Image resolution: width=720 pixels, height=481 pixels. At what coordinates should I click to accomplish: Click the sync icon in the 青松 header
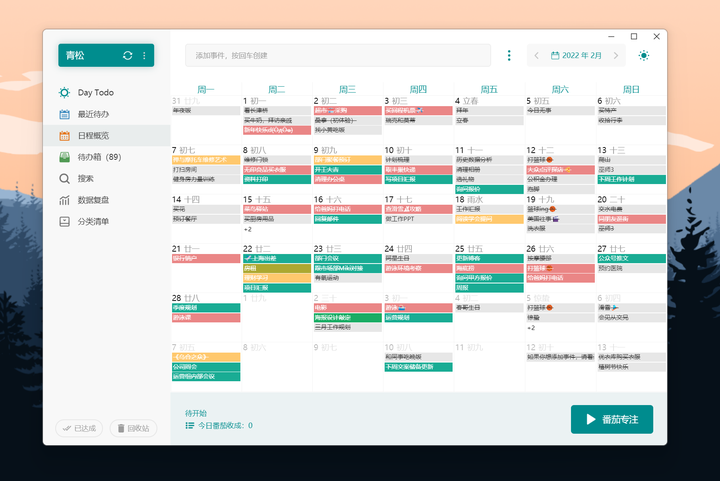pos(128,56)
